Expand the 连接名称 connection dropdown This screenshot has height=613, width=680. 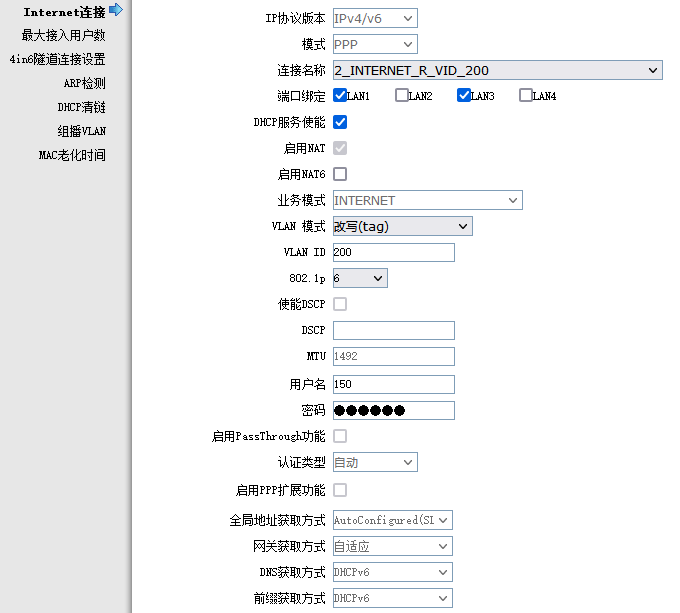(x=497, y=70)
